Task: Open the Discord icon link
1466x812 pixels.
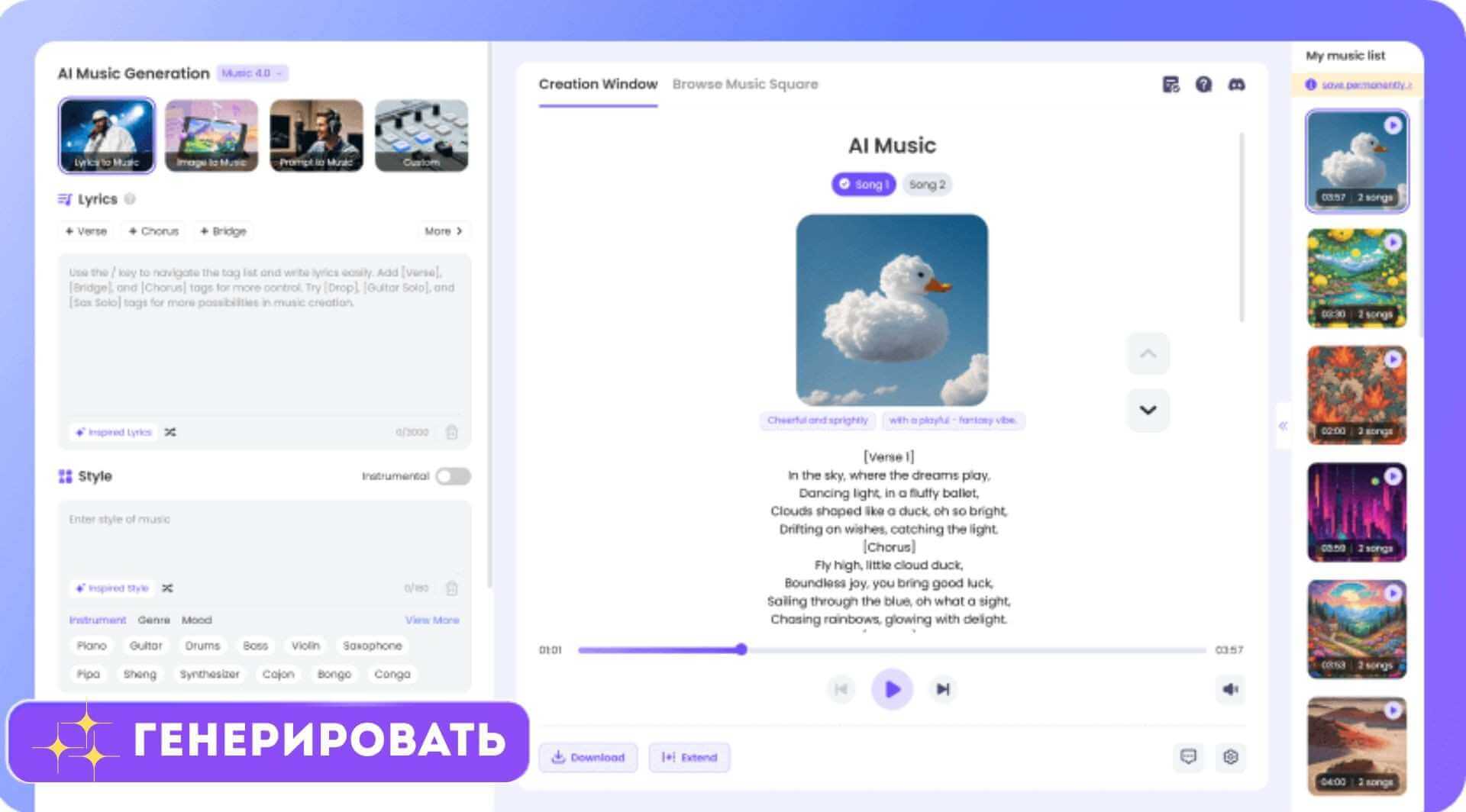Action: [x=1237, y=85]
